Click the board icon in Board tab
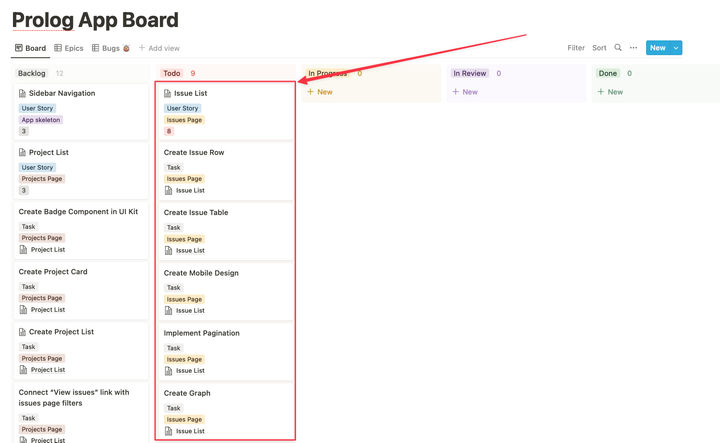 tap(19, 48)
